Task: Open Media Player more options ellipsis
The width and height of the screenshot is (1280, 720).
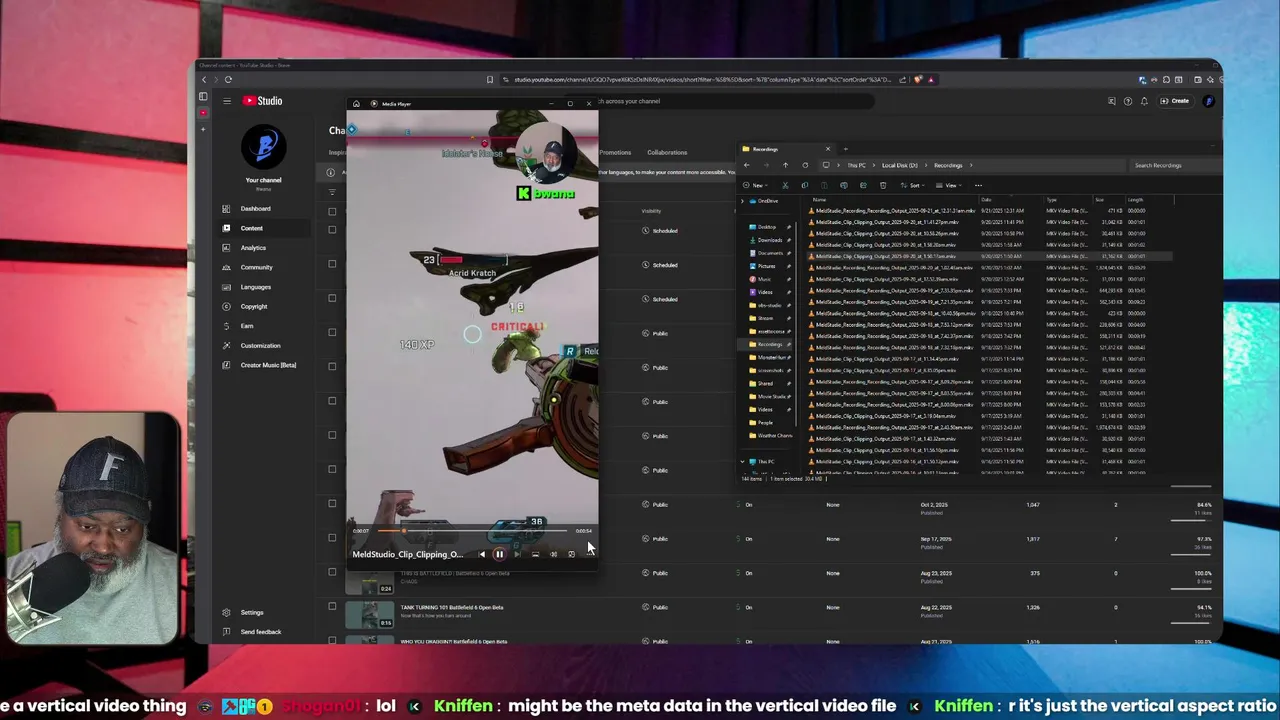Action: [x=588, y=554]
